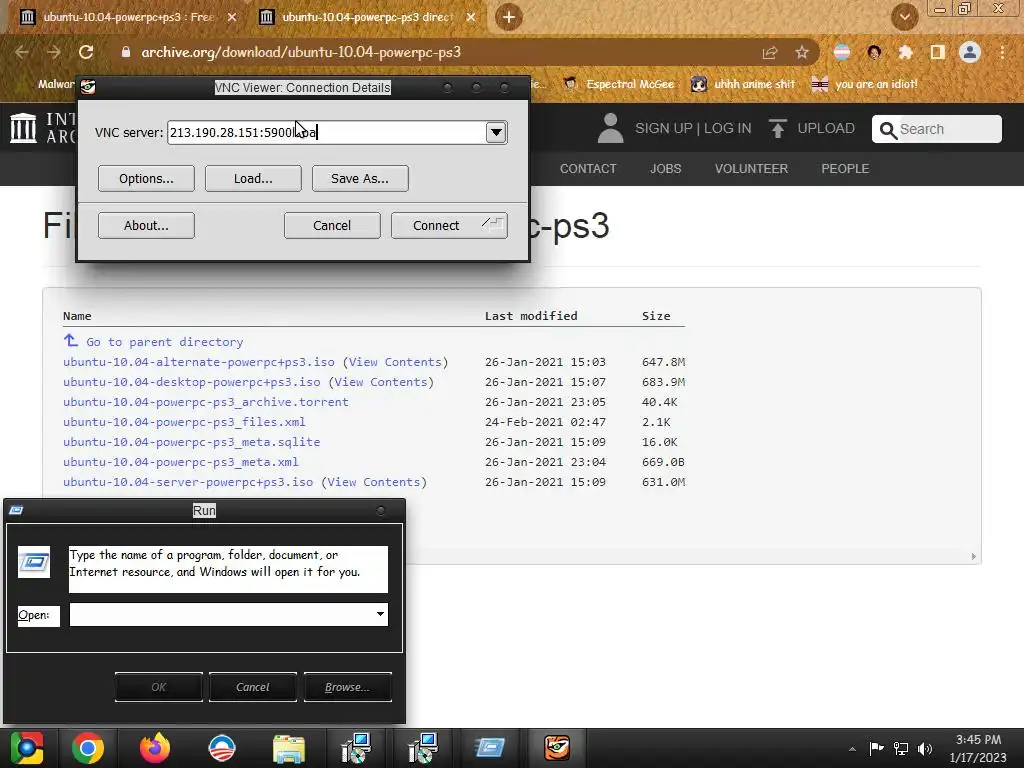Image resolution: width=1024 pixels, height=768 pixels.
Task: Go back in browser history
Action: 22,52
